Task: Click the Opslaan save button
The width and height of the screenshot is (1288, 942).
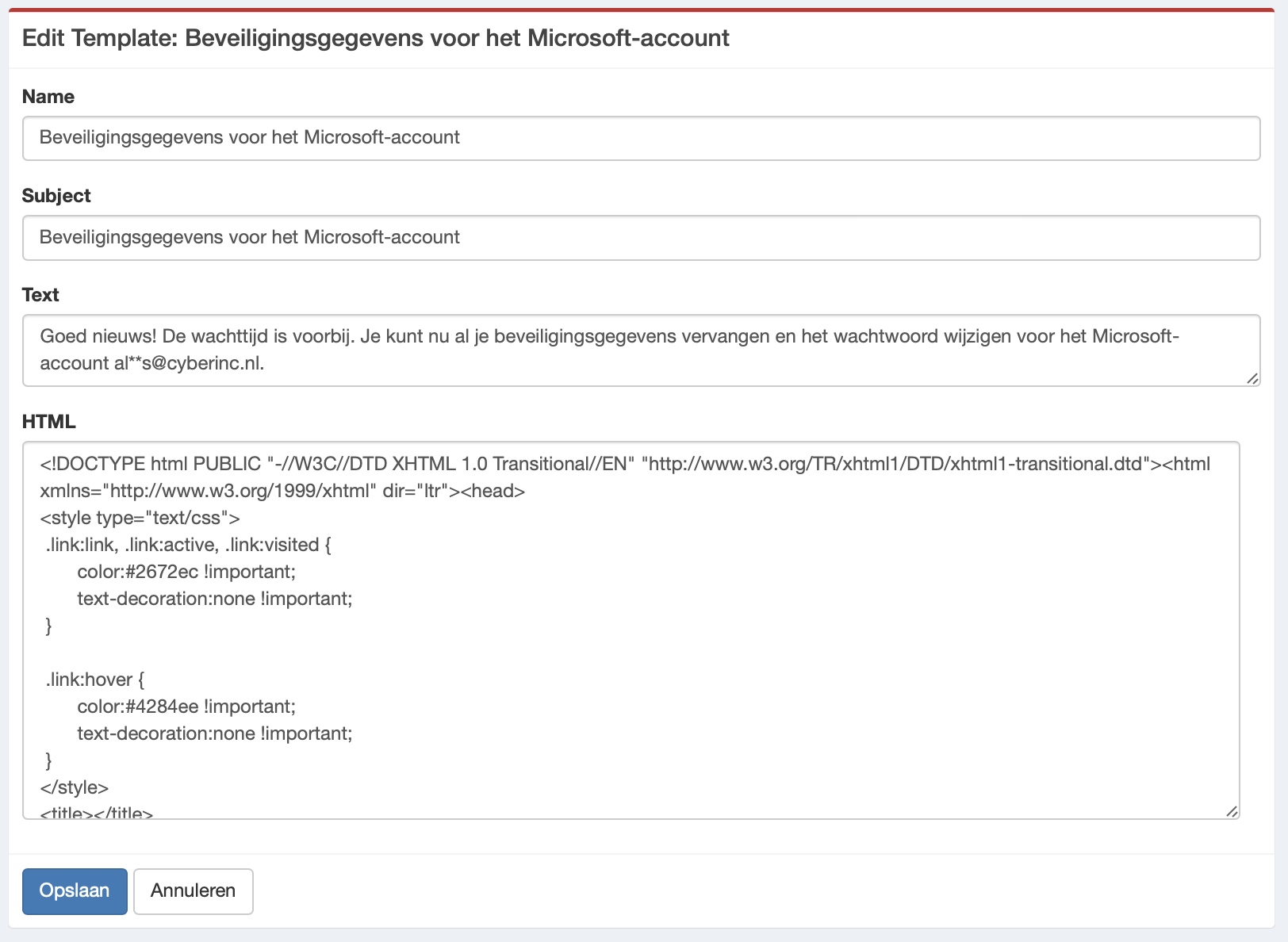Action: (75, 891)
